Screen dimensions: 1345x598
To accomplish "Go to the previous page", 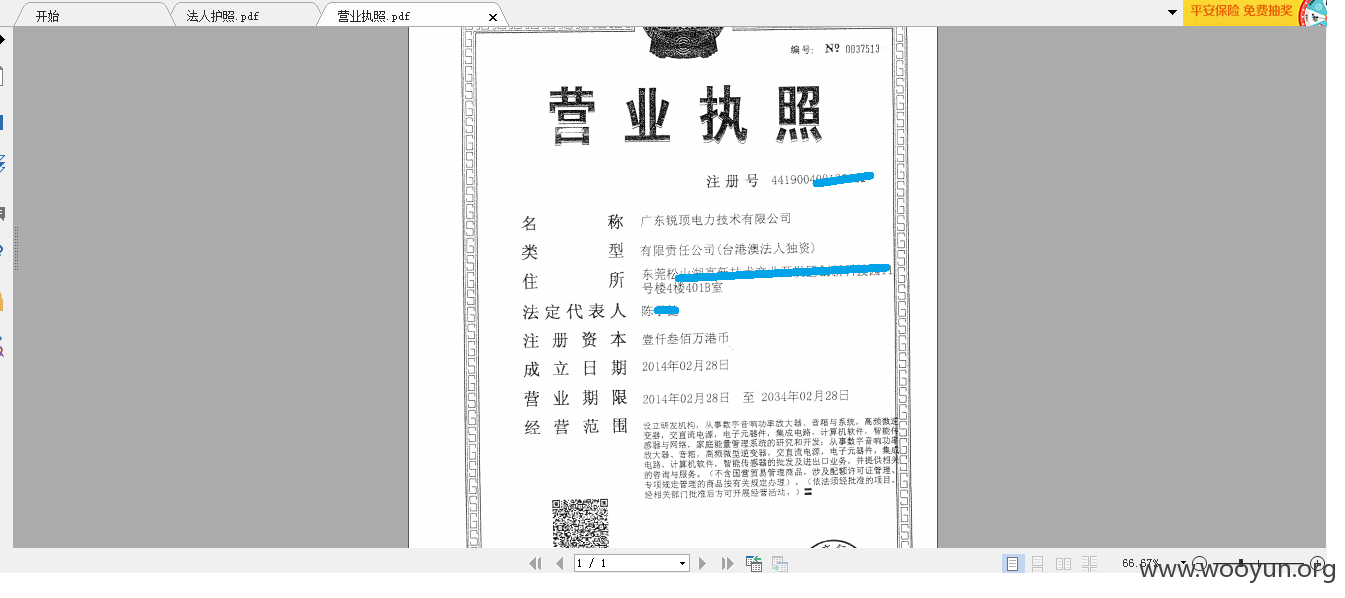I will point(560,564).
